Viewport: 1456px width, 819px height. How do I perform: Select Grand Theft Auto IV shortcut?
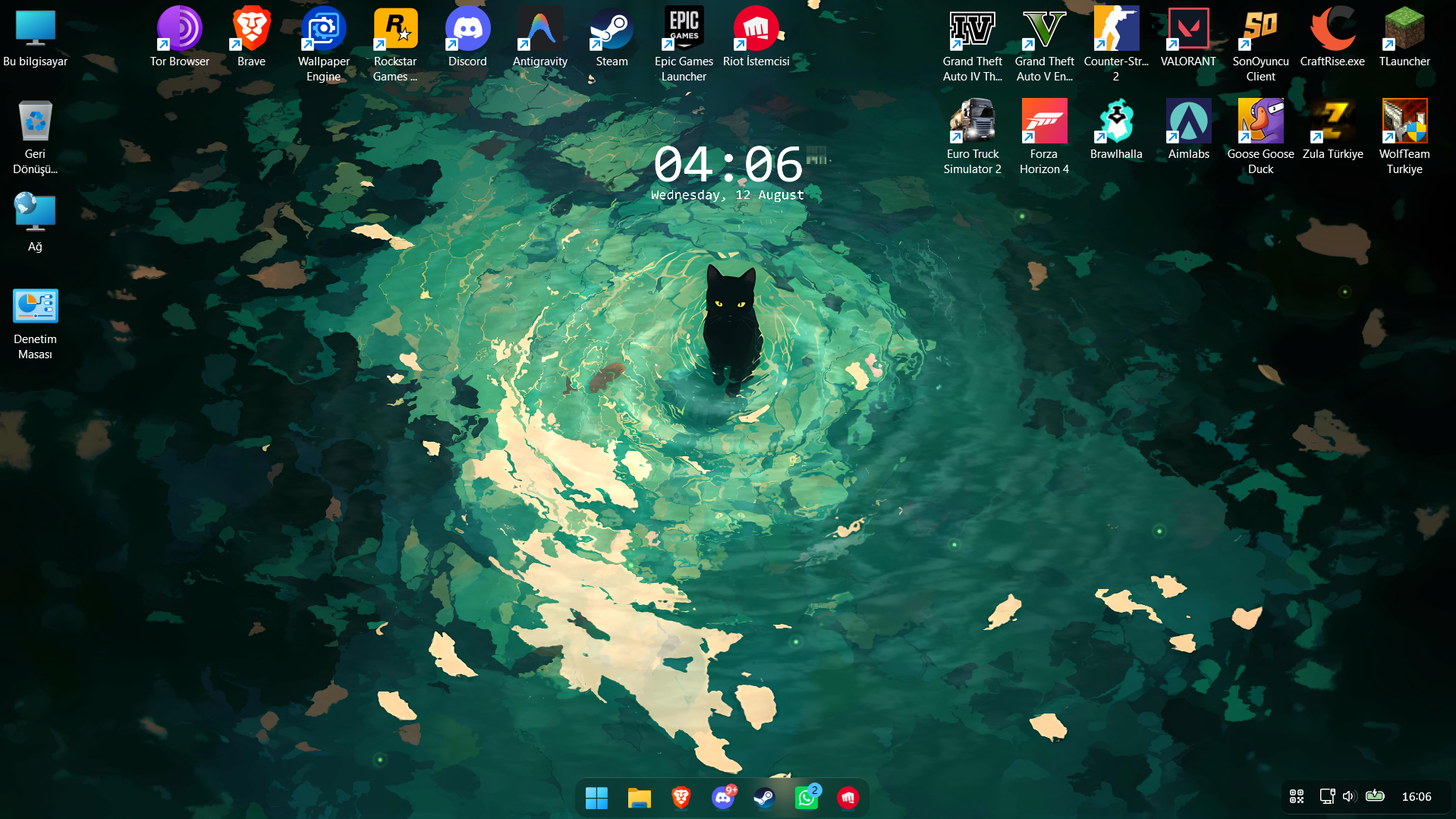point(973,45)
